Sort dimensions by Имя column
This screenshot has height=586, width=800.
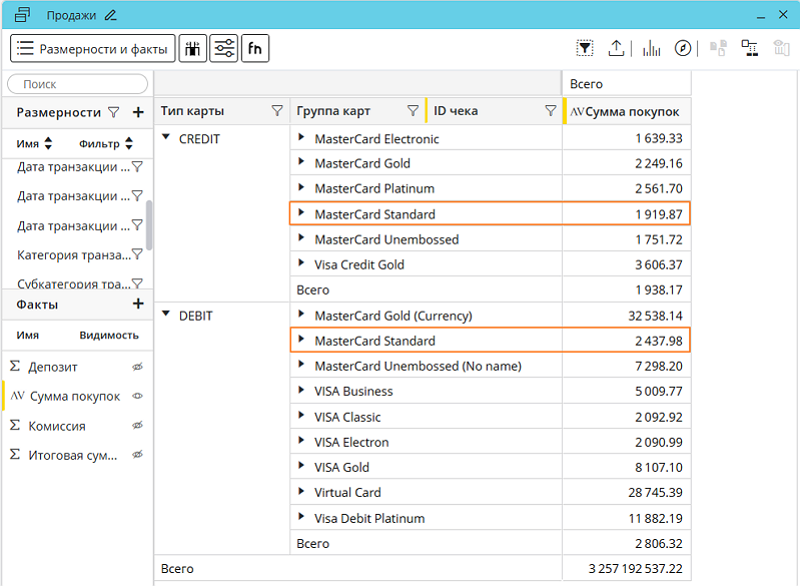coord(48,144)
